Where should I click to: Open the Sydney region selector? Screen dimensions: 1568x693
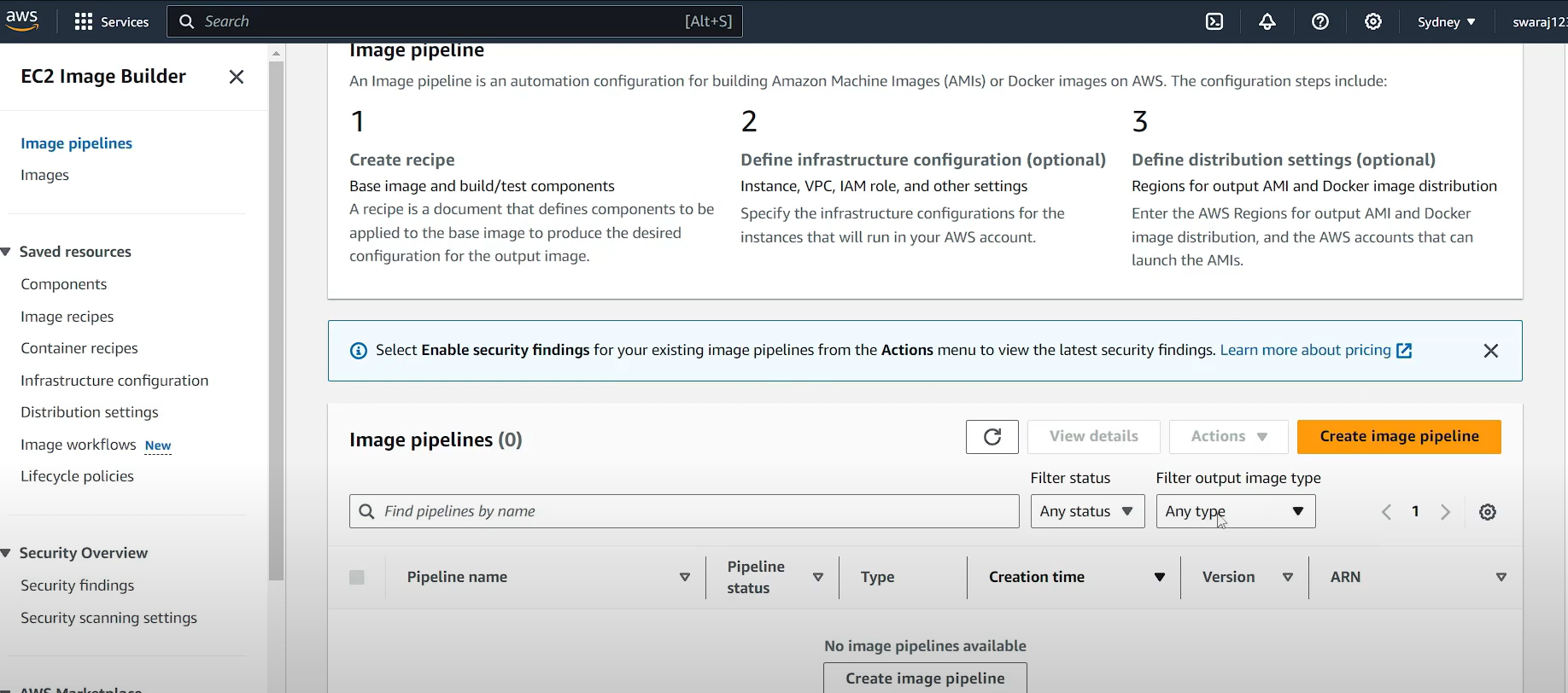1446,21
